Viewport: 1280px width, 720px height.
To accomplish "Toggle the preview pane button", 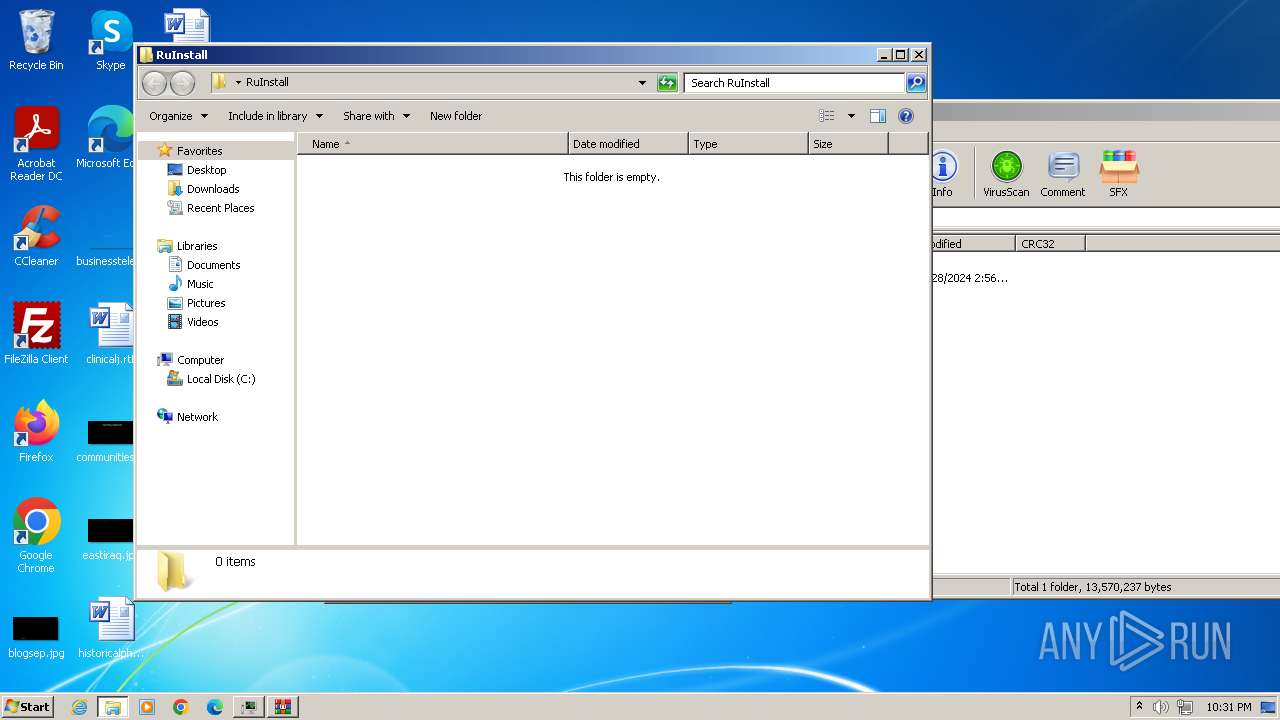I will pos(877,116).
